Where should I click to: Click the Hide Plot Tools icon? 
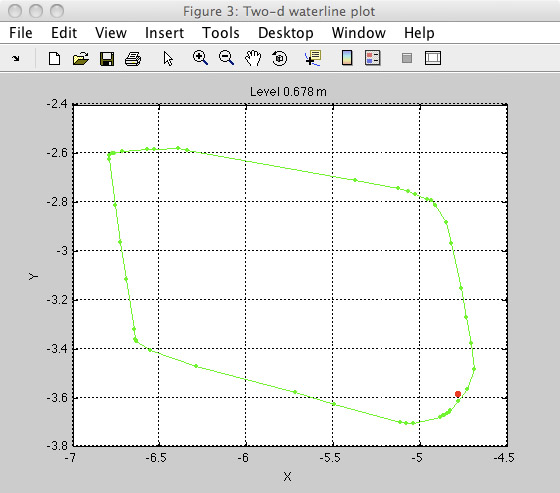(407, 58)
